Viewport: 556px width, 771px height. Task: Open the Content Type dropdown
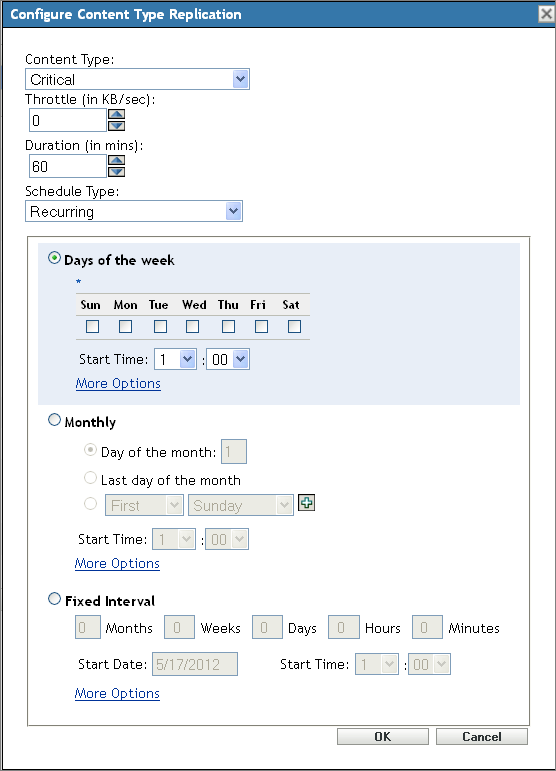point(137,79)
